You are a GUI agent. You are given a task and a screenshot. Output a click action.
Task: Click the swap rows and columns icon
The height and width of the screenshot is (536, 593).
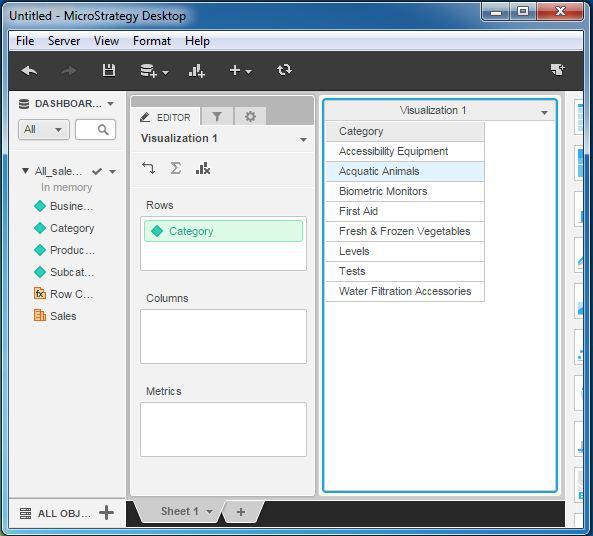tap(149, 168)
